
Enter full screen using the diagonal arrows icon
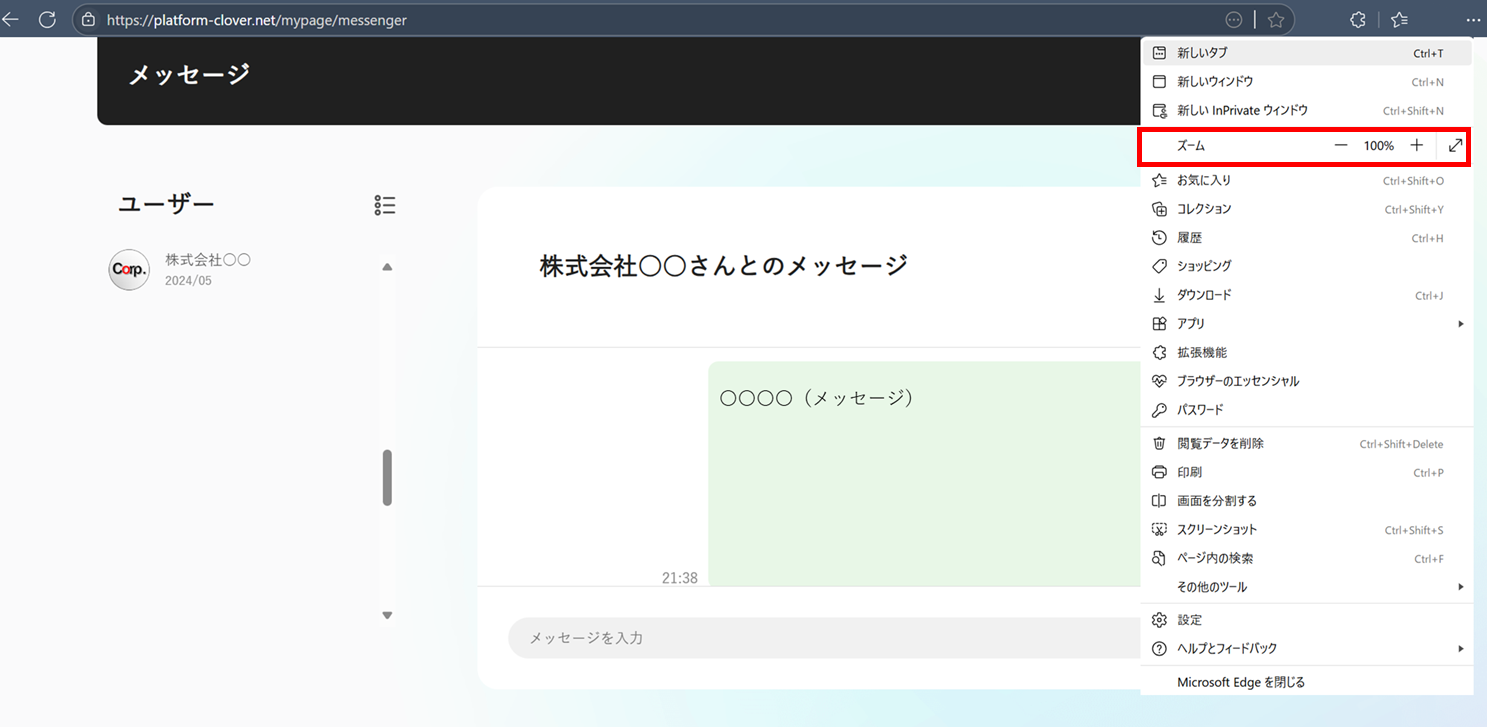click(x=1455, y=146)
